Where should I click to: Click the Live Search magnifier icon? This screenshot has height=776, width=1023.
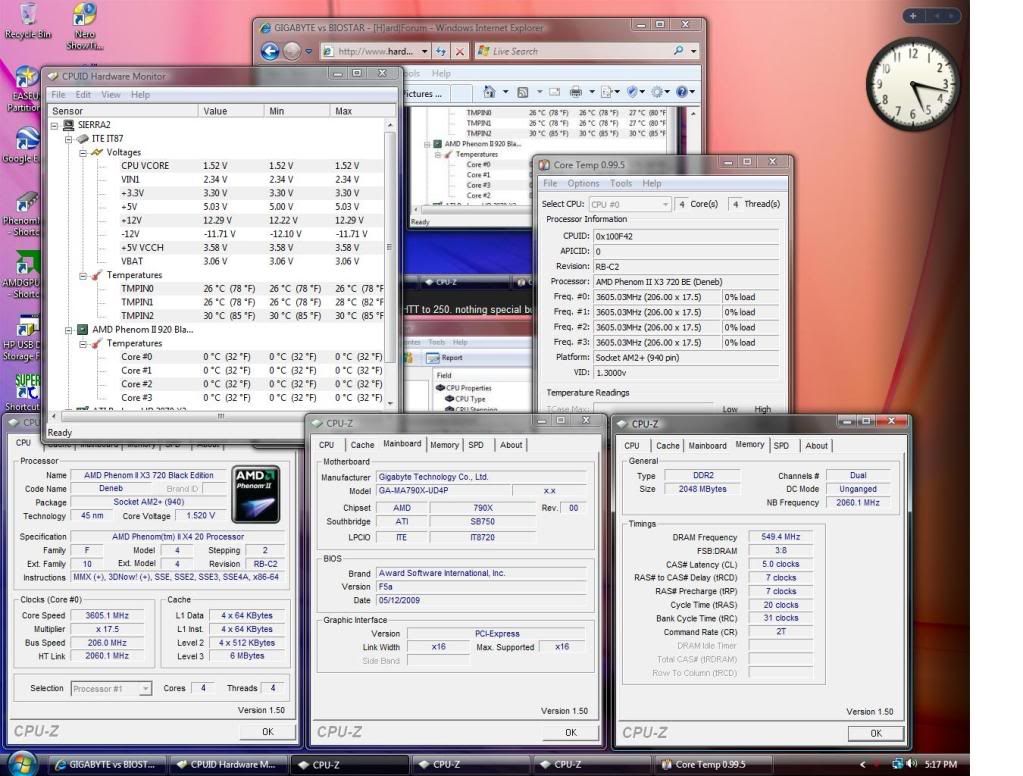tap(679, 50)
